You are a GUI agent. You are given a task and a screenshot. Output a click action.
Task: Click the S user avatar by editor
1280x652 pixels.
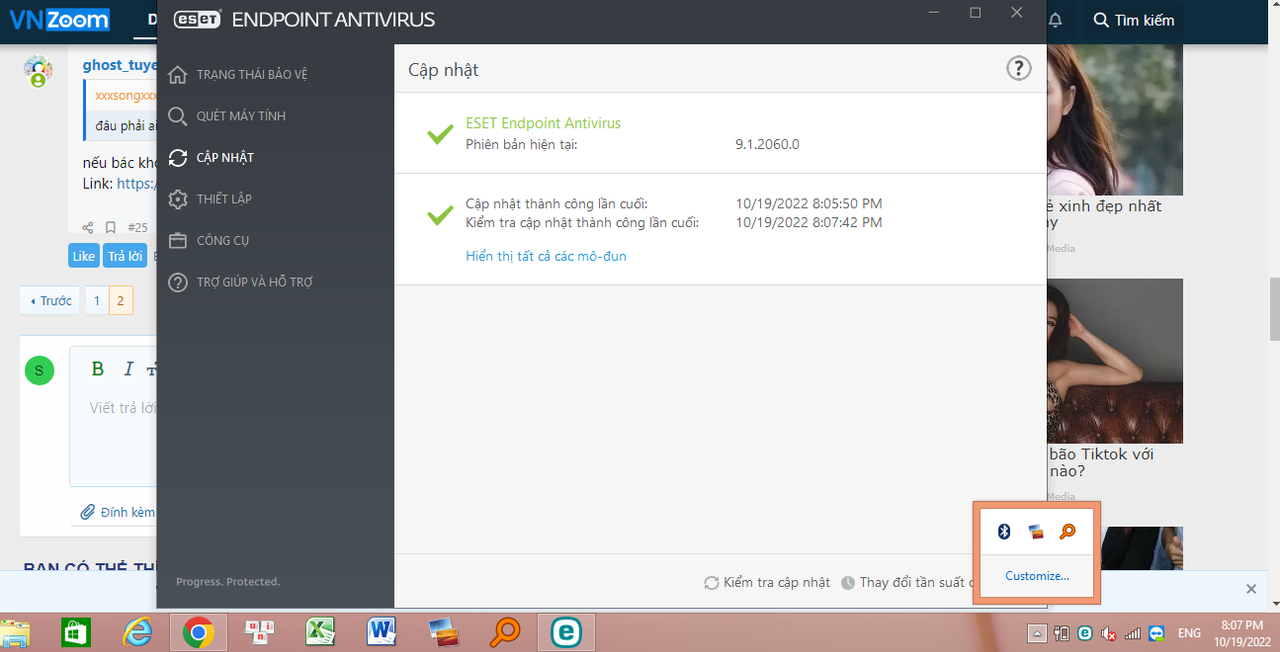(39, 371)
